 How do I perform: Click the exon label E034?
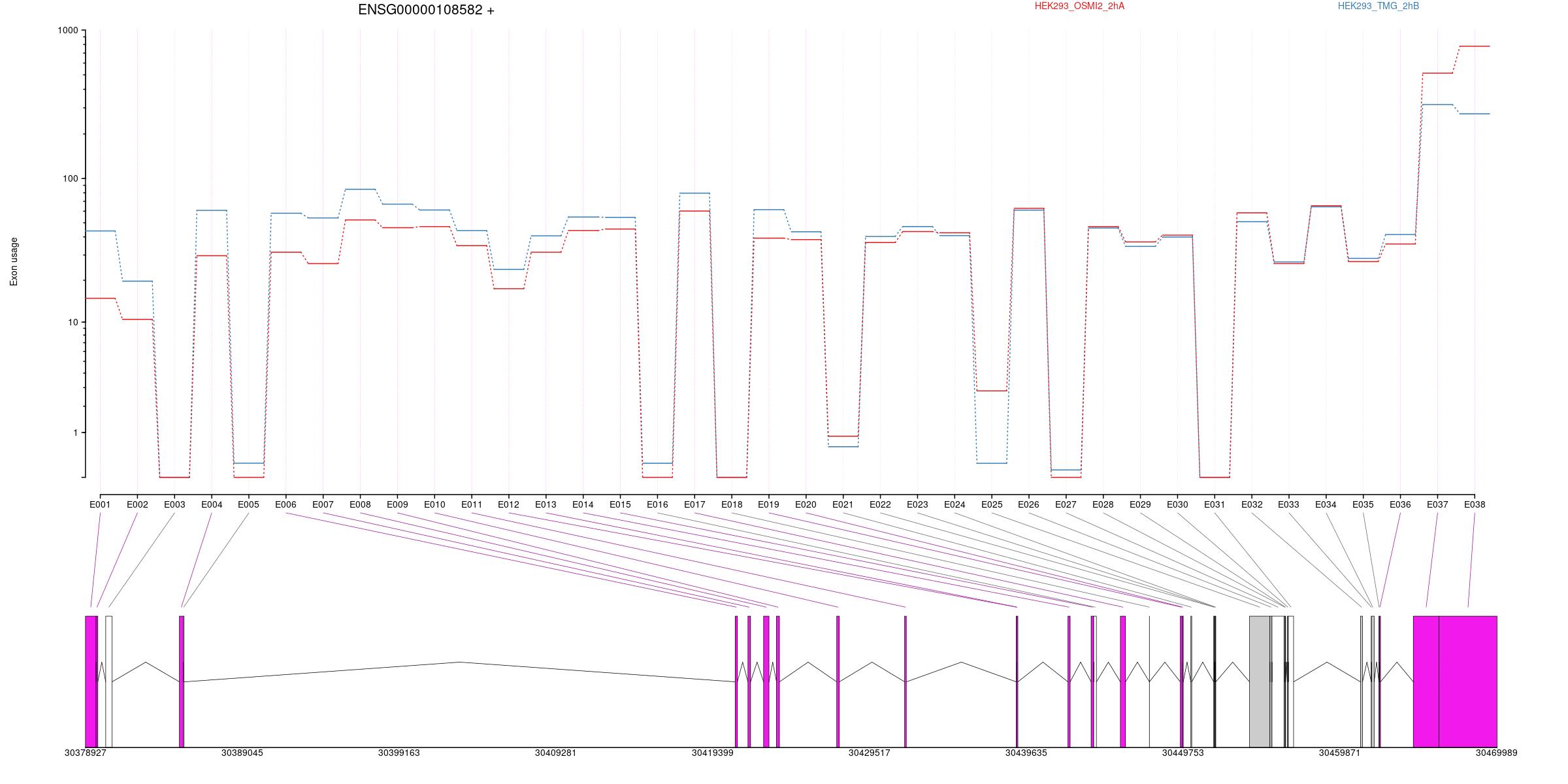click(x=1326, y=504)
